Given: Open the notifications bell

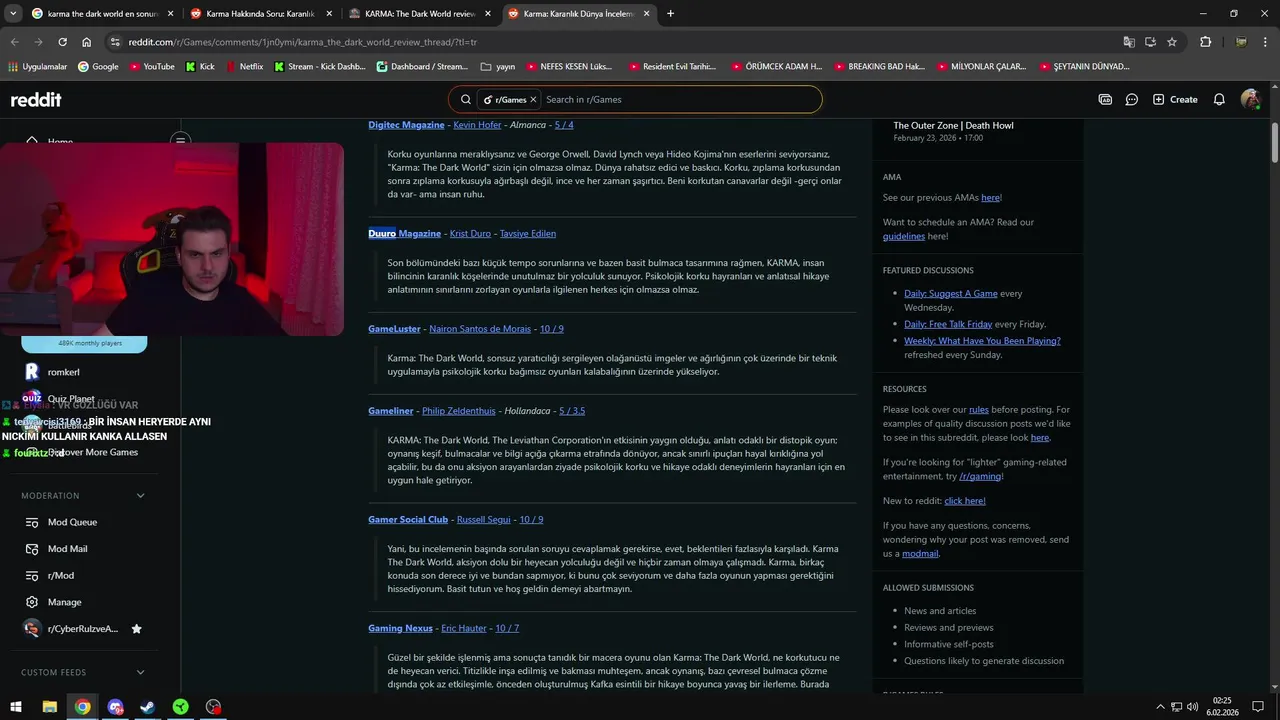Looking at the screenshot, I should 1219,99.
